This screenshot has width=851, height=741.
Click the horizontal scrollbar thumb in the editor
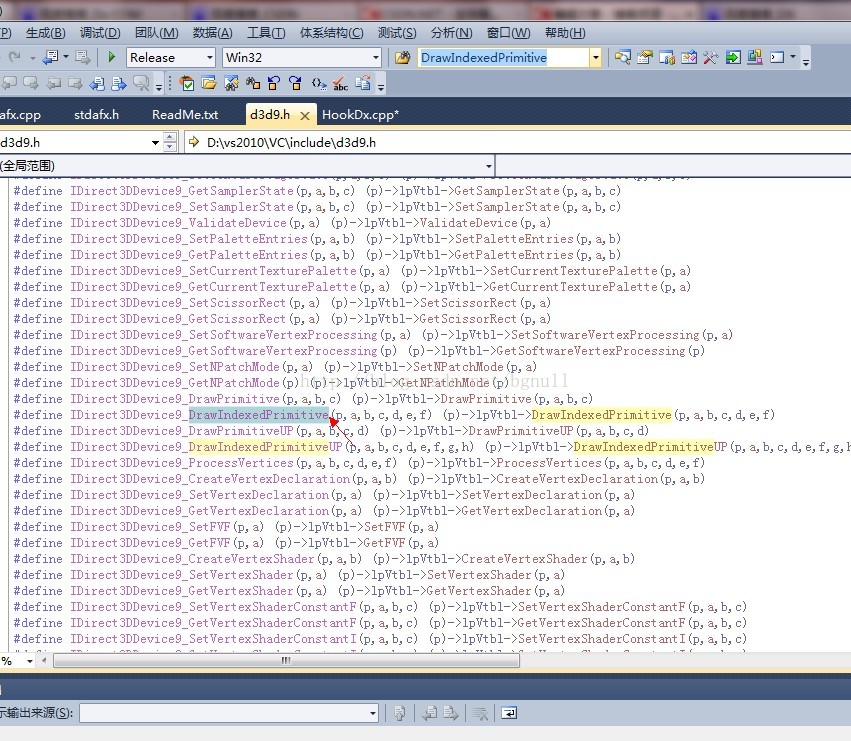286,661
